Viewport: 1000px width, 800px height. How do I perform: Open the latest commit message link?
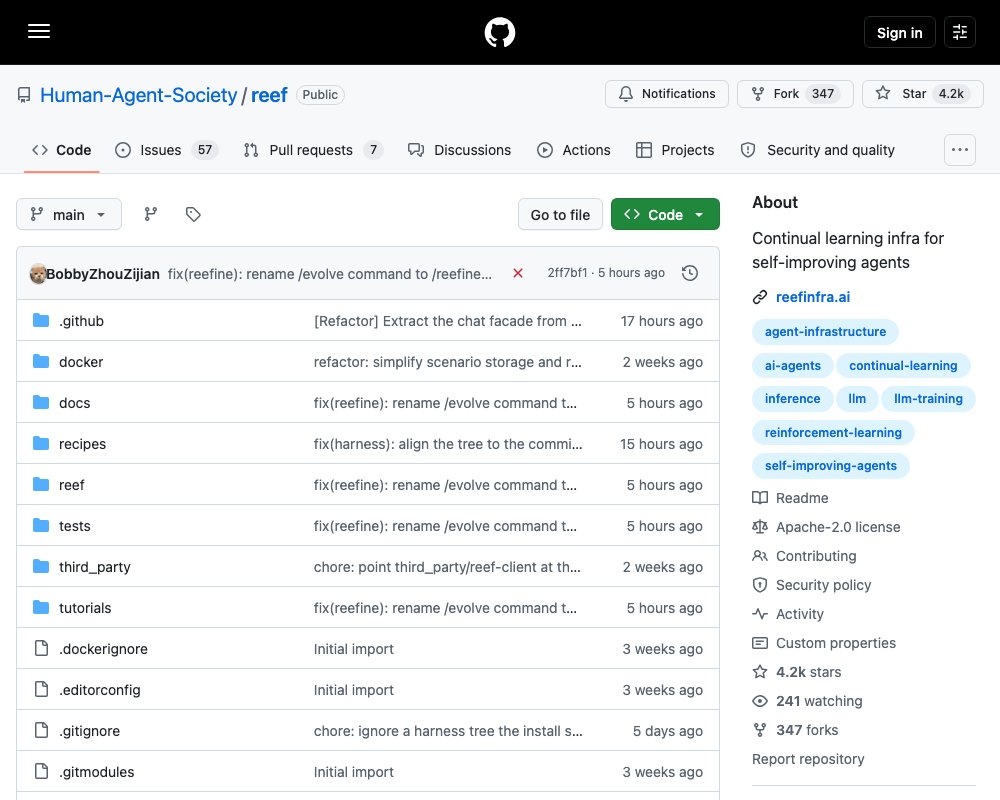tap(330, 274)
